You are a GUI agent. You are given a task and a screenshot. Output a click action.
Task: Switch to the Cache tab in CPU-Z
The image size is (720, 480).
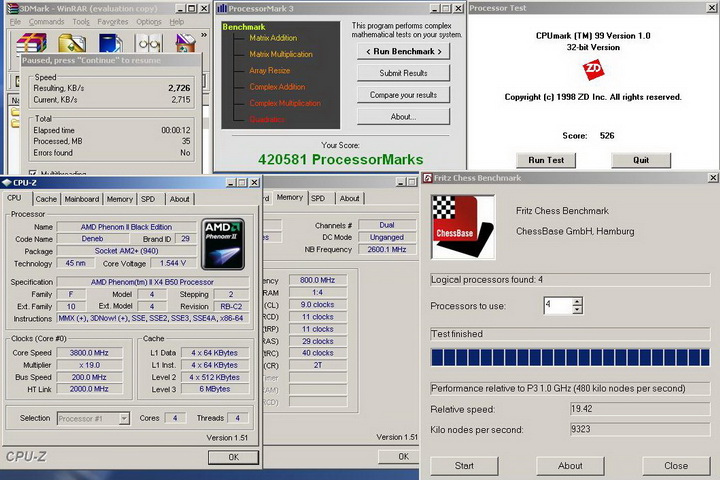click(46, 199)
